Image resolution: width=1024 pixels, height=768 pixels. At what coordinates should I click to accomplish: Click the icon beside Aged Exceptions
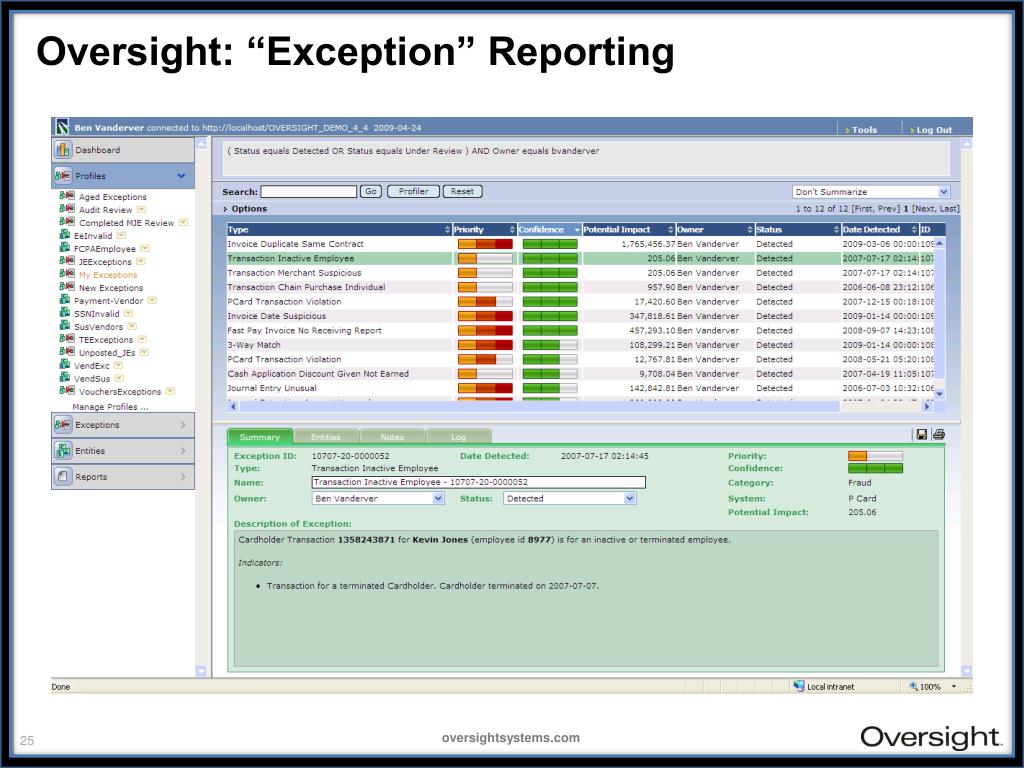(67, 196)
